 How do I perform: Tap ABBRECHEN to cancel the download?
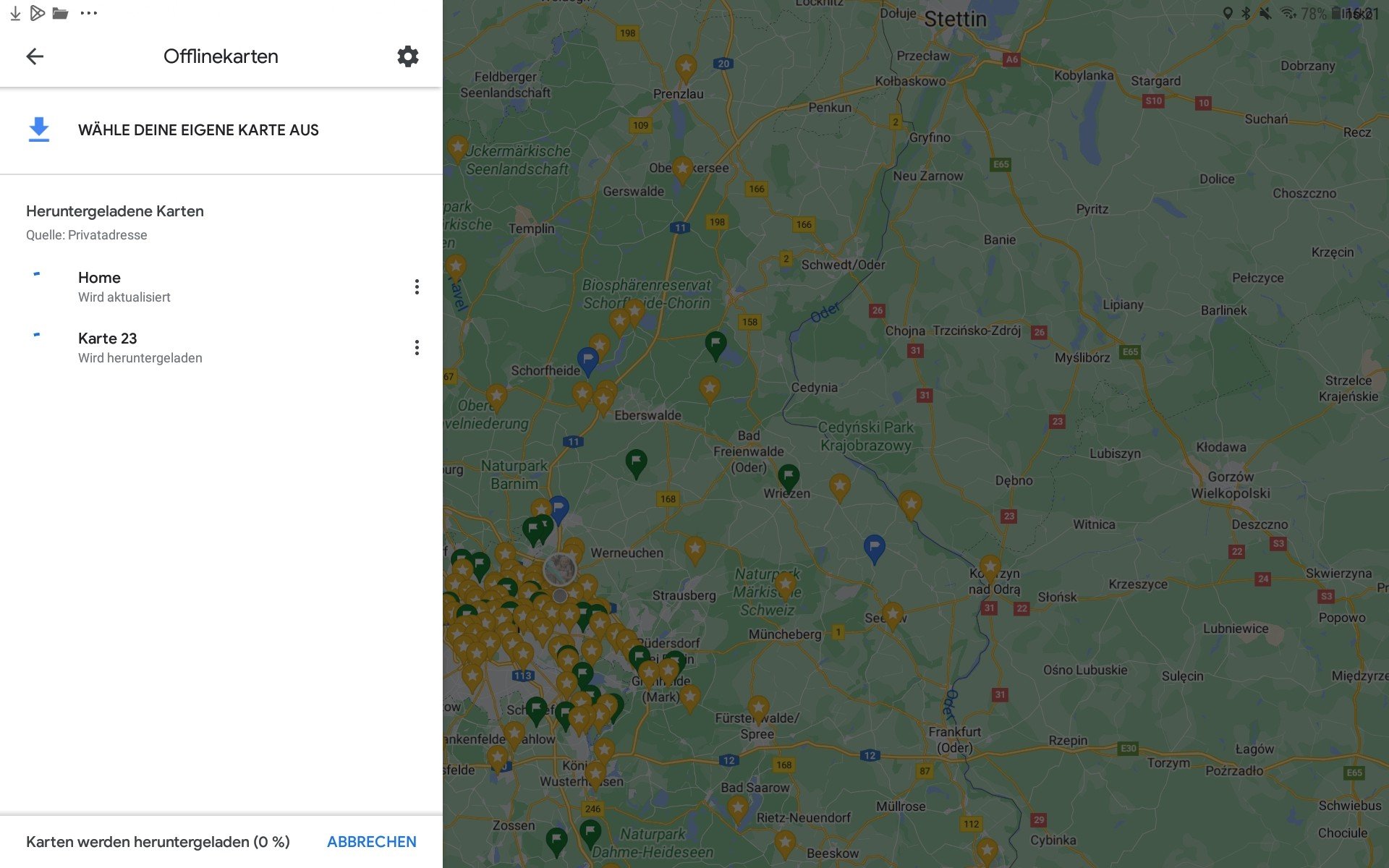(x=371, y=842)
